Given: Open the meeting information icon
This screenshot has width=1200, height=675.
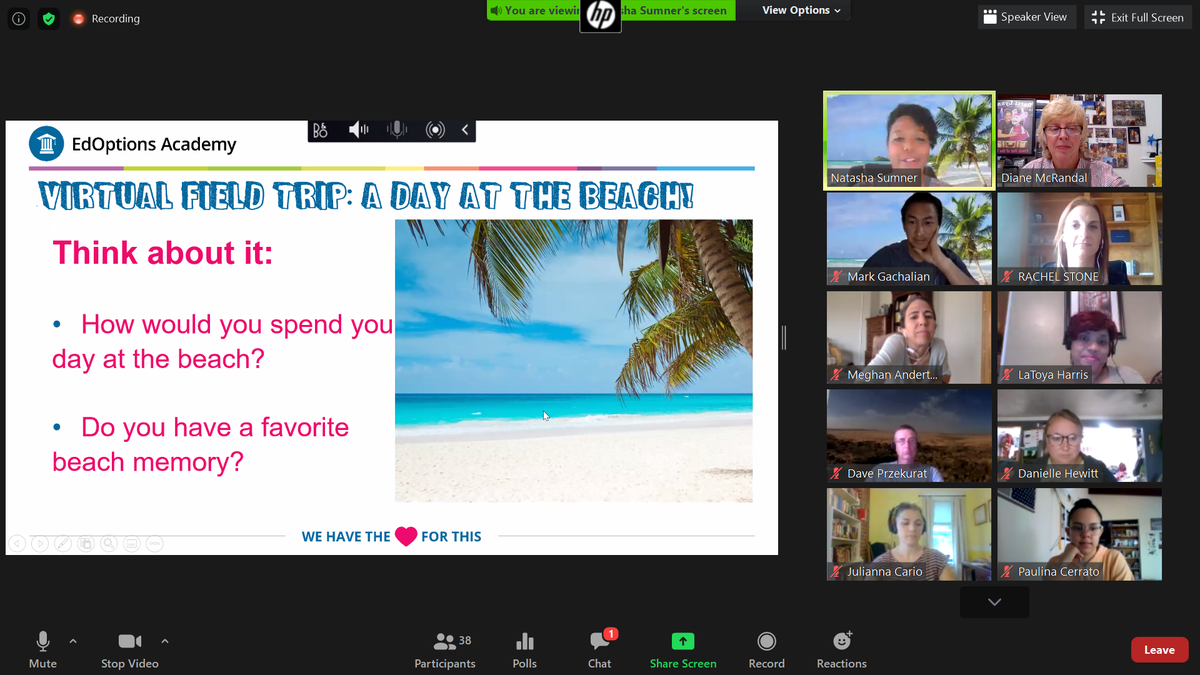Looking at the screenshot, I should tap(18, 18).
